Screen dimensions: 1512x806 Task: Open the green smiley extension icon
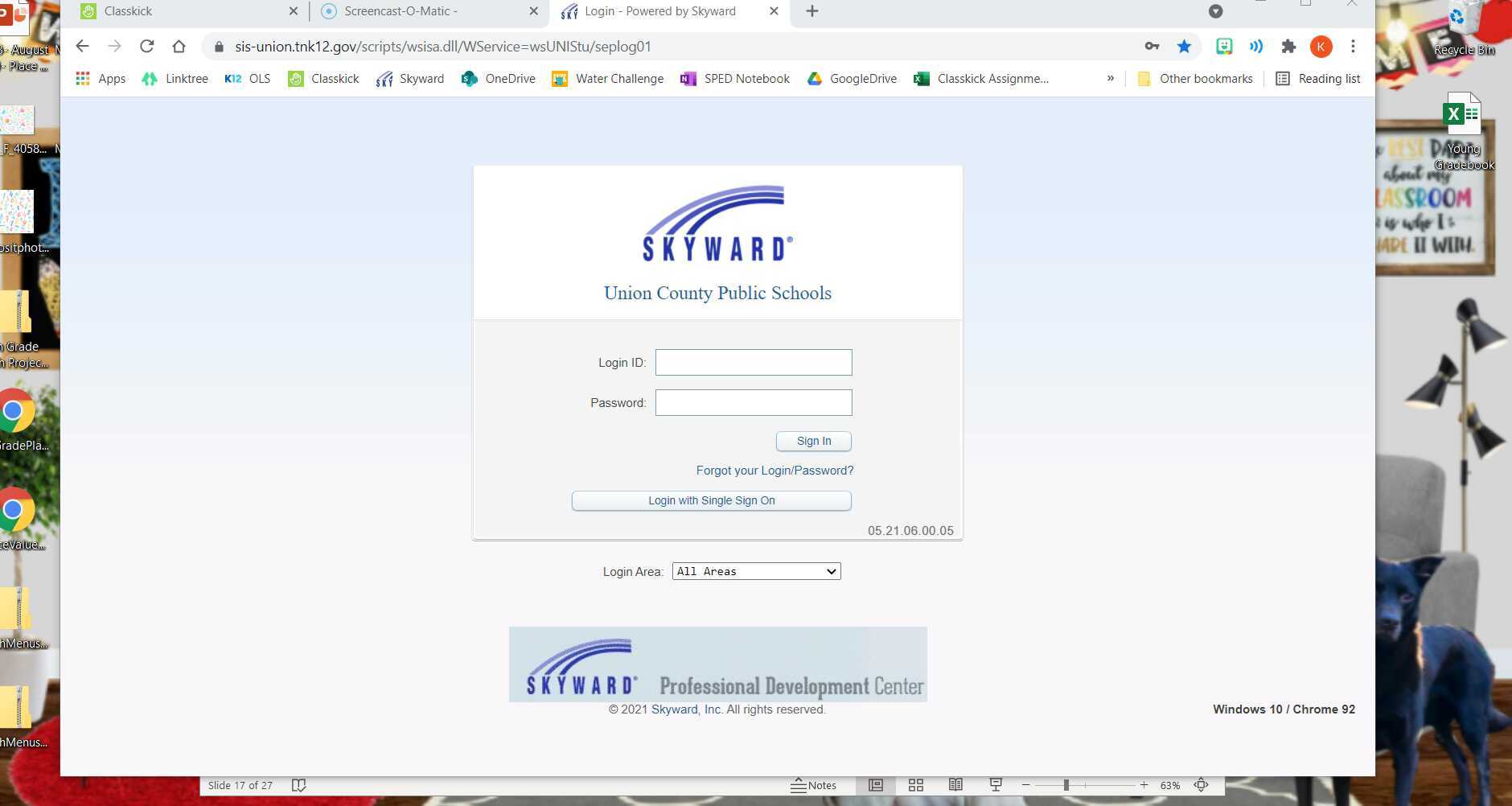(x=1224, y=47)
